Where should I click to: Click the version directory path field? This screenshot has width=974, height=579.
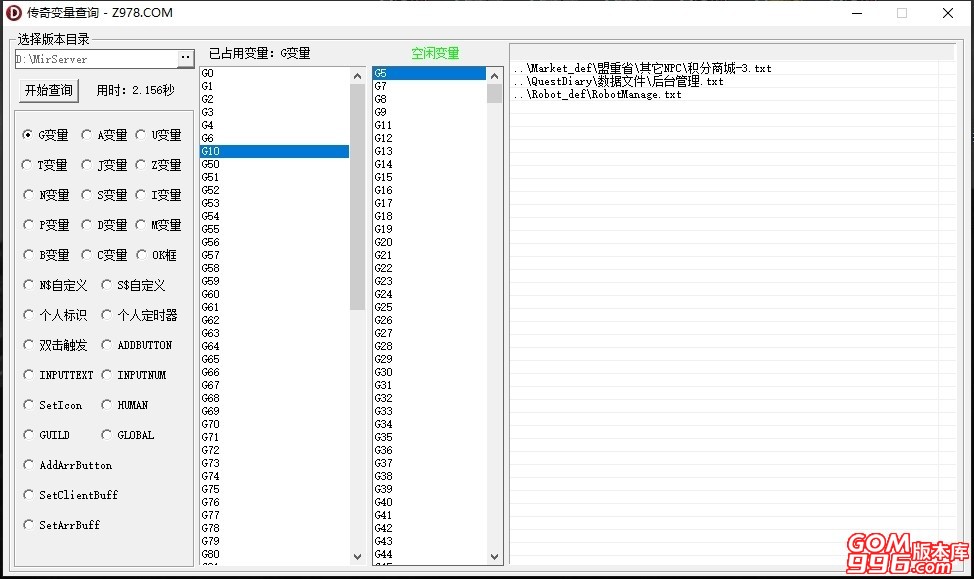point(96,59)
